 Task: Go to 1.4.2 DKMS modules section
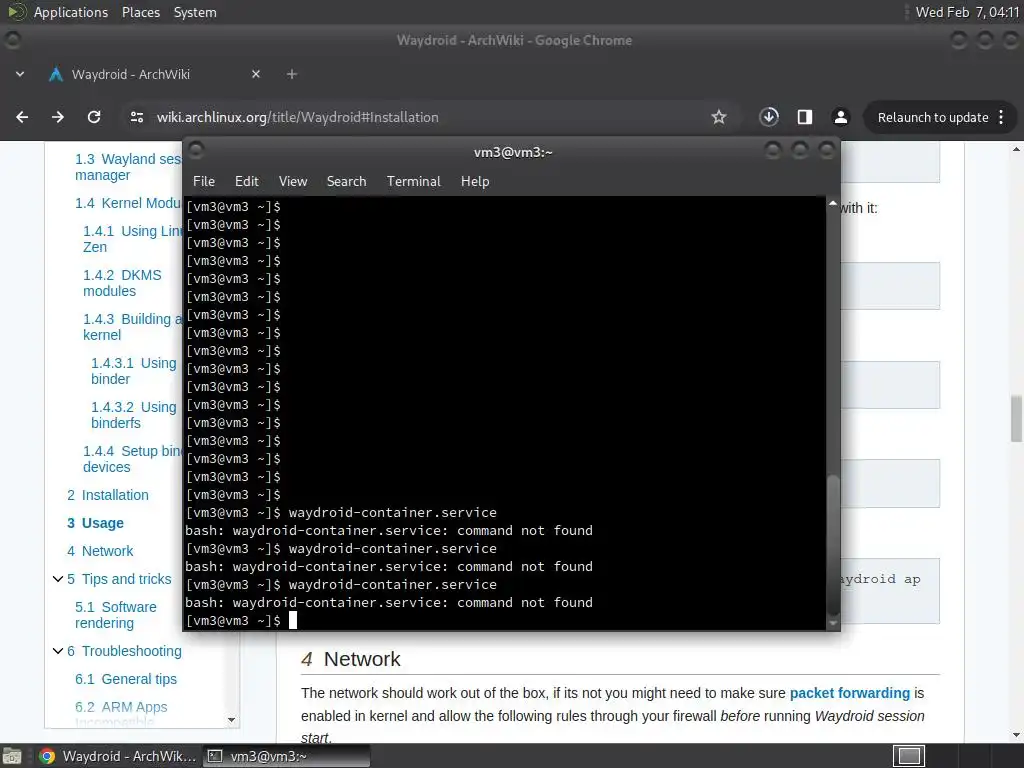(x=122, y=283)
